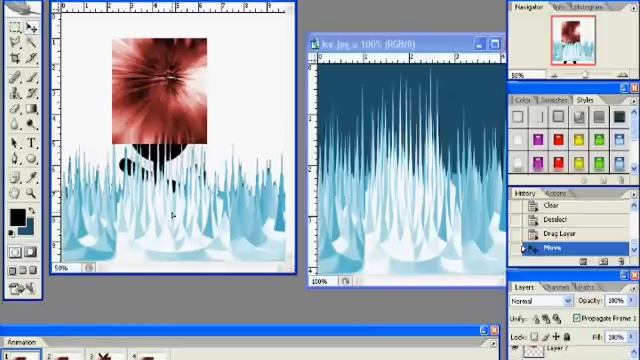Switch to the Actions tab

[x=556, y=193]
